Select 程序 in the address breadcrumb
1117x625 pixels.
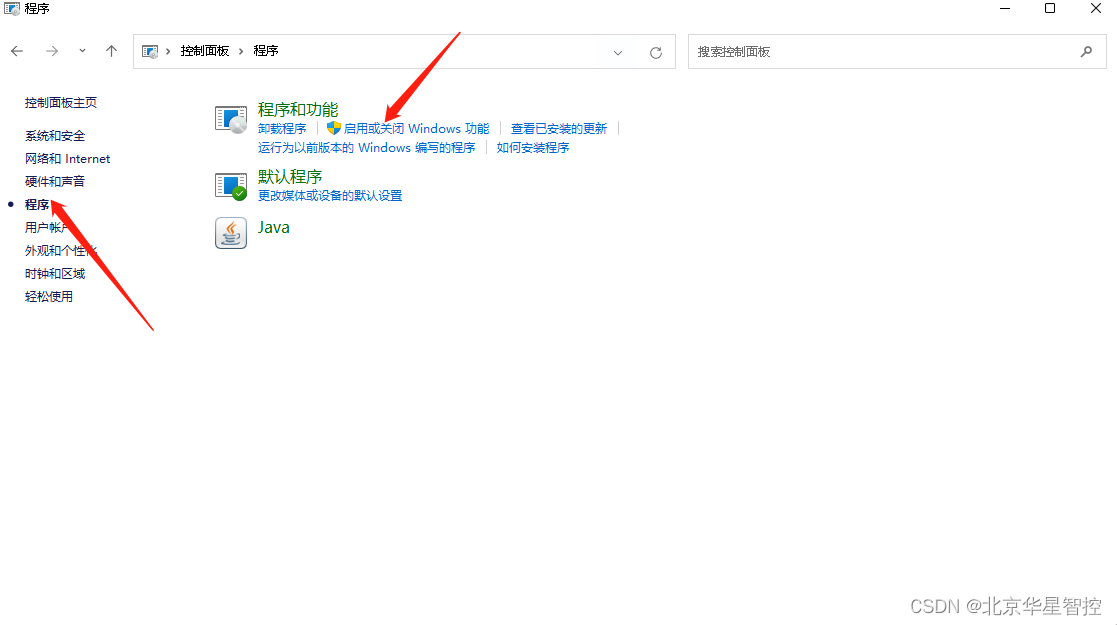tap(266, 51)
